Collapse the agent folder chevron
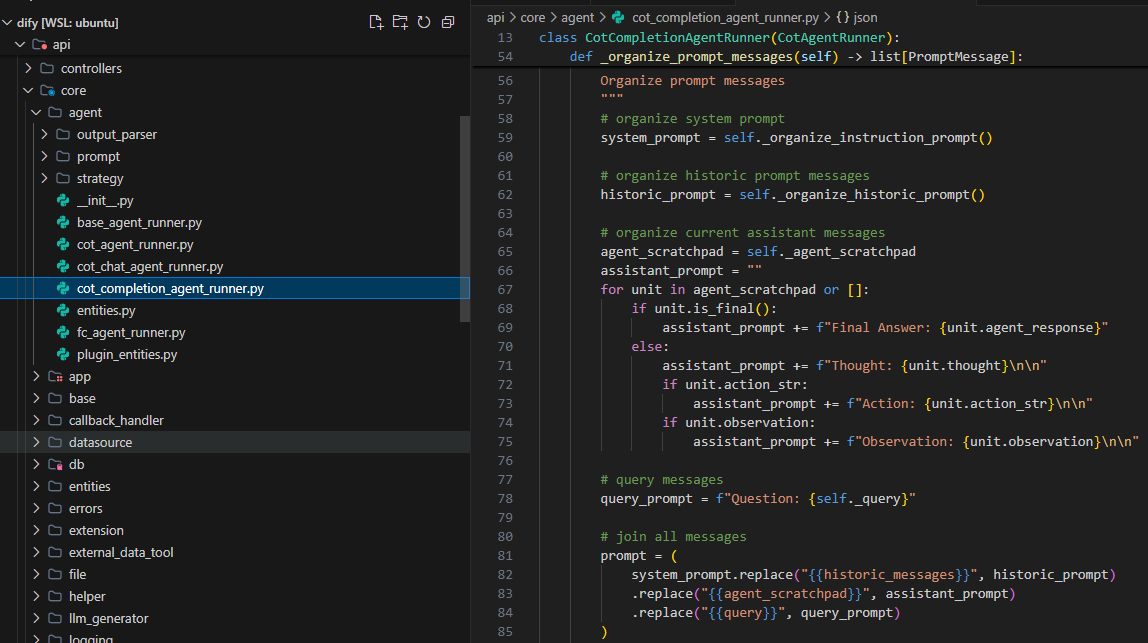 [37, 112]
